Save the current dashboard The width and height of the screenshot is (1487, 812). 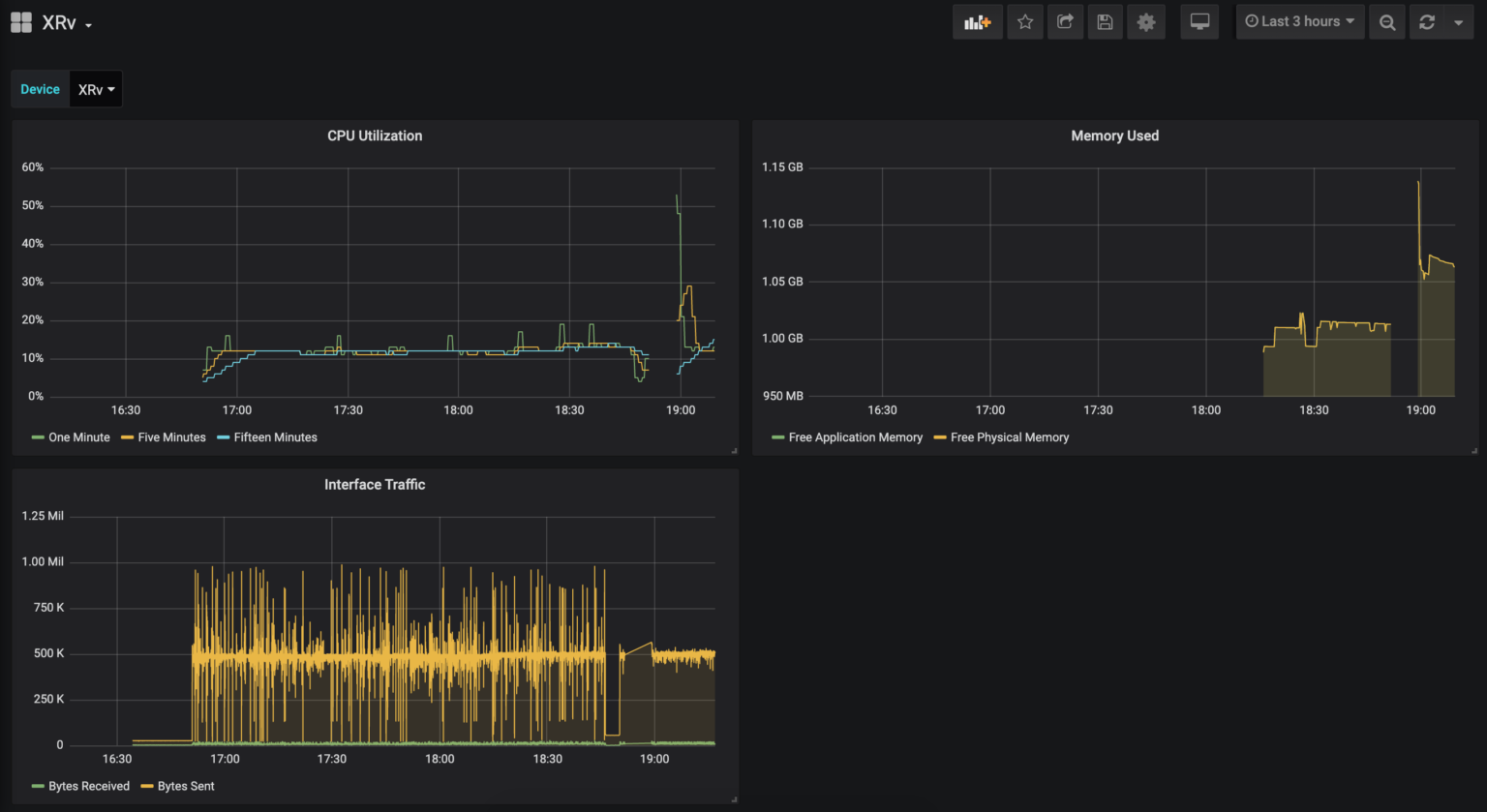coord(1105,21)
